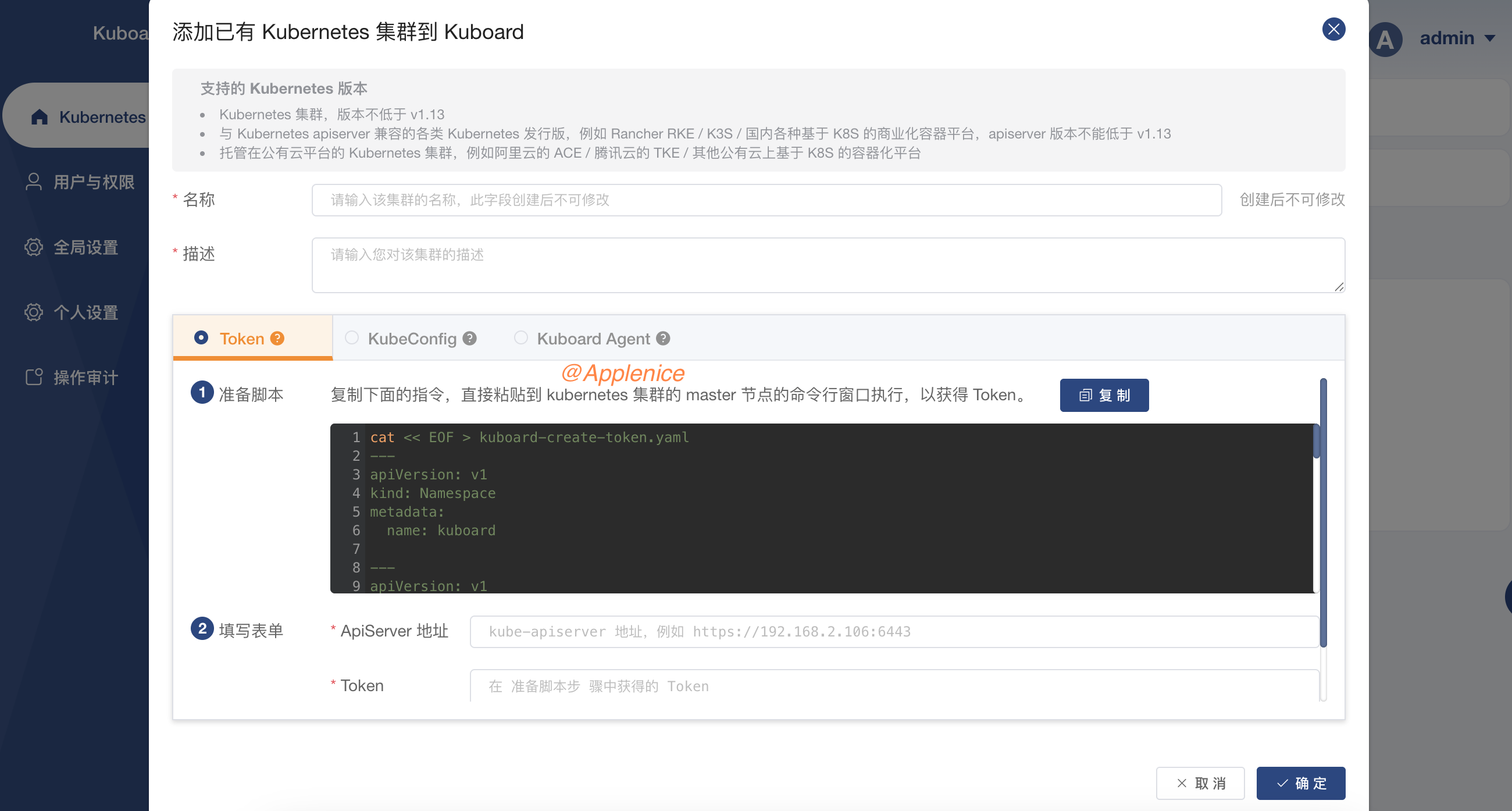Image resolution: width=1512 pixels, height=811 pixels.
Task: Click the admin username text
Action: coord(1446,39)
